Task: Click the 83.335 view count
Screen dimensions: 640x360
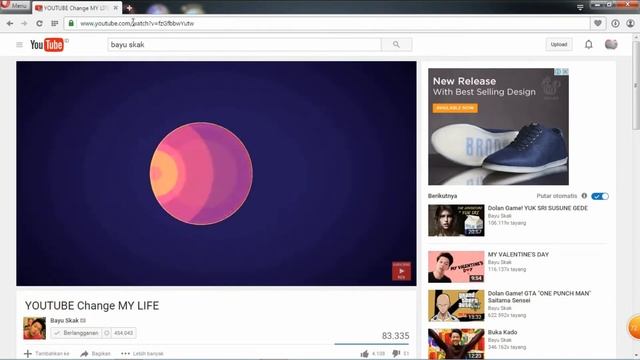Action: [x=396, y=336]
